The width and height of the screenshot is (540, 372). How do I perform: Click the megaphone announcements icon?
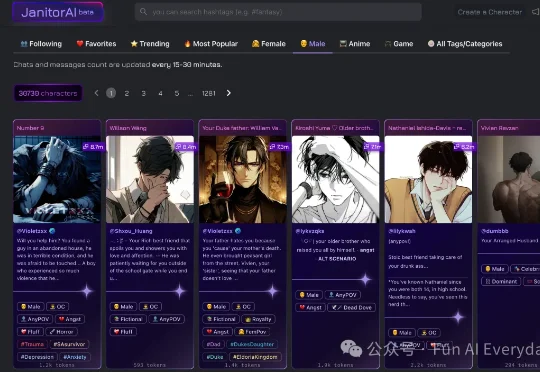coord(536,12)
